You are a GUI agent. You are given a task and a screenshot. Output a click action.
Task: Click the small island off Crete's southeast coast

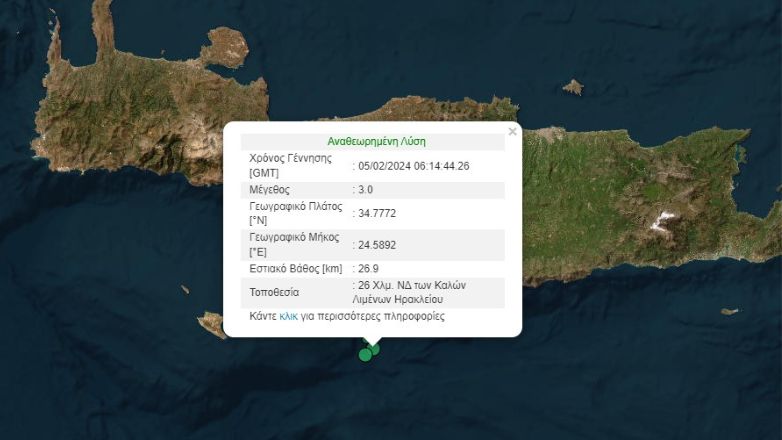tap(729, 311)
